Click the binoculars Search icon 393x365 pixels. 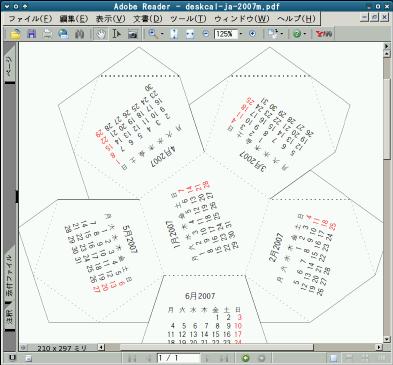tap(79, 34)
